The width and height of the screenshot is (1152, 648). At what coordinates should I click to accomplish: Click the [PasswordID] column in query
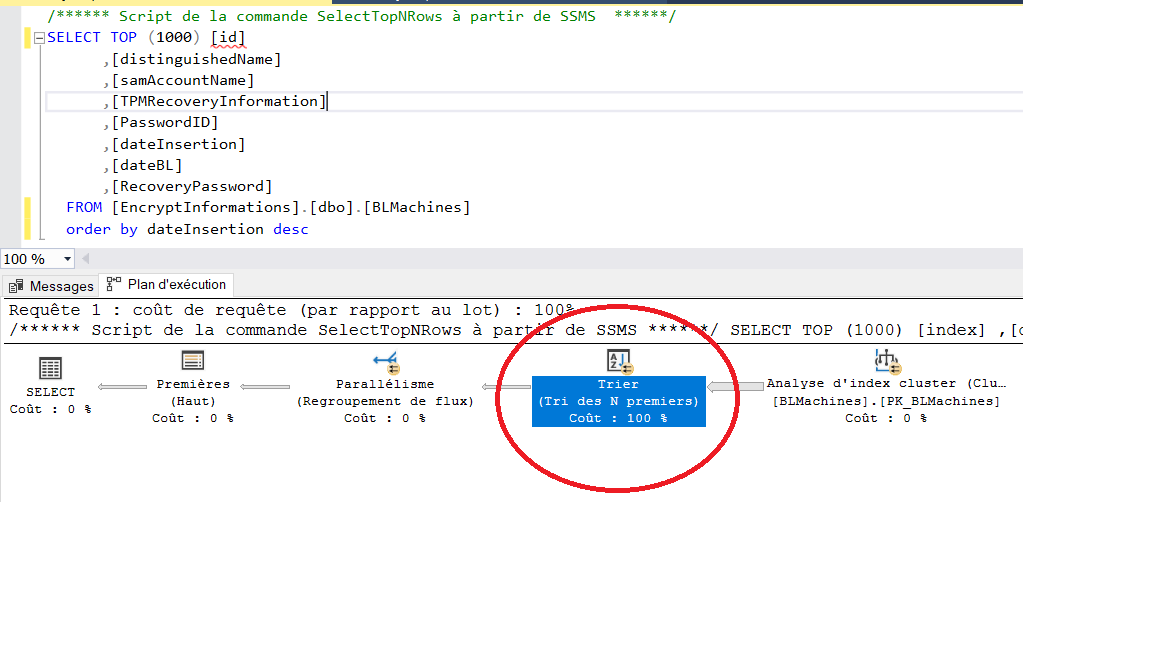(x=165, y=123)
